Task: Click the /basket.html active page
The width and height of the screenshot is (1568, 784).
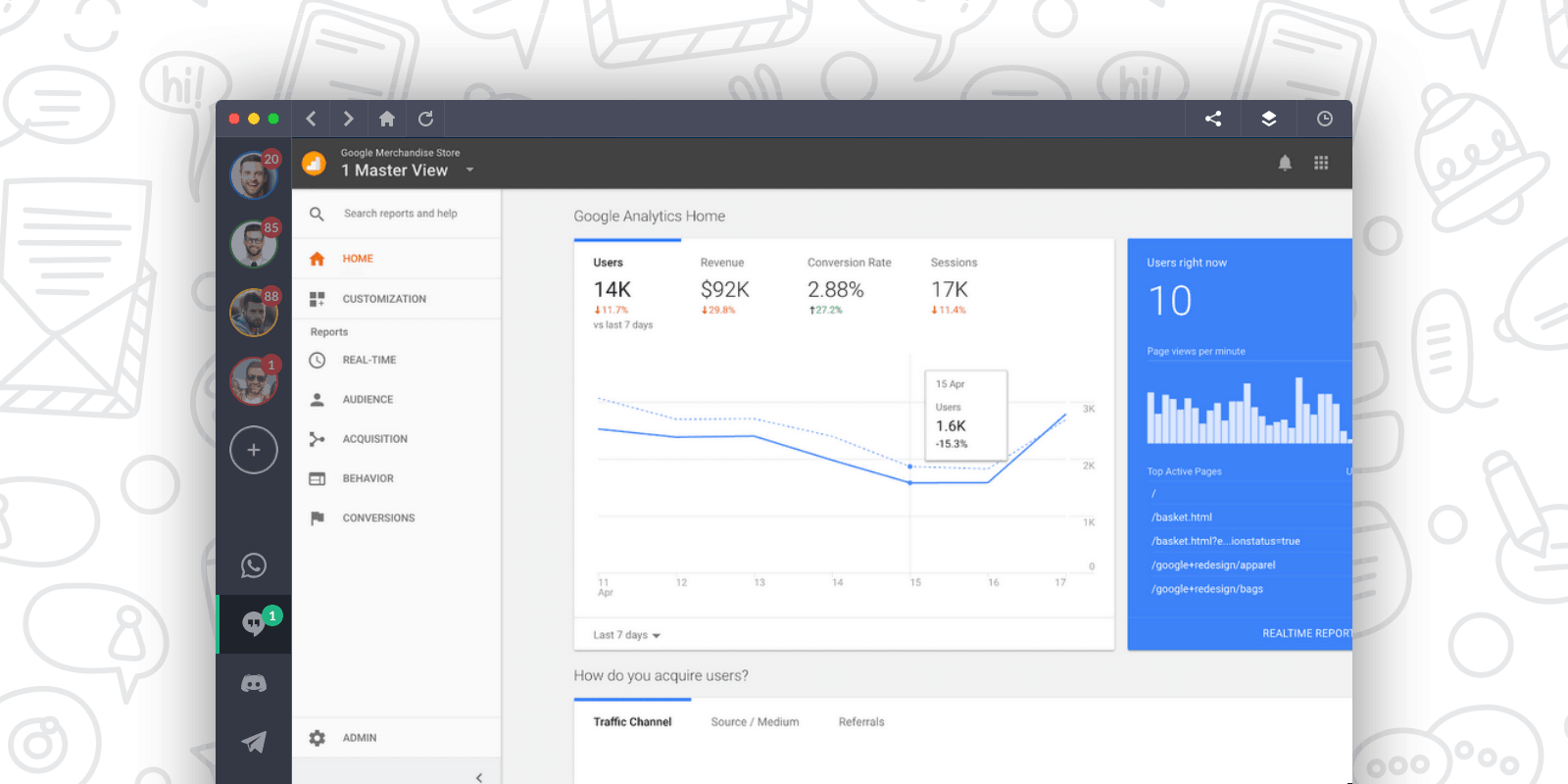Action: tap(1182, 517)
